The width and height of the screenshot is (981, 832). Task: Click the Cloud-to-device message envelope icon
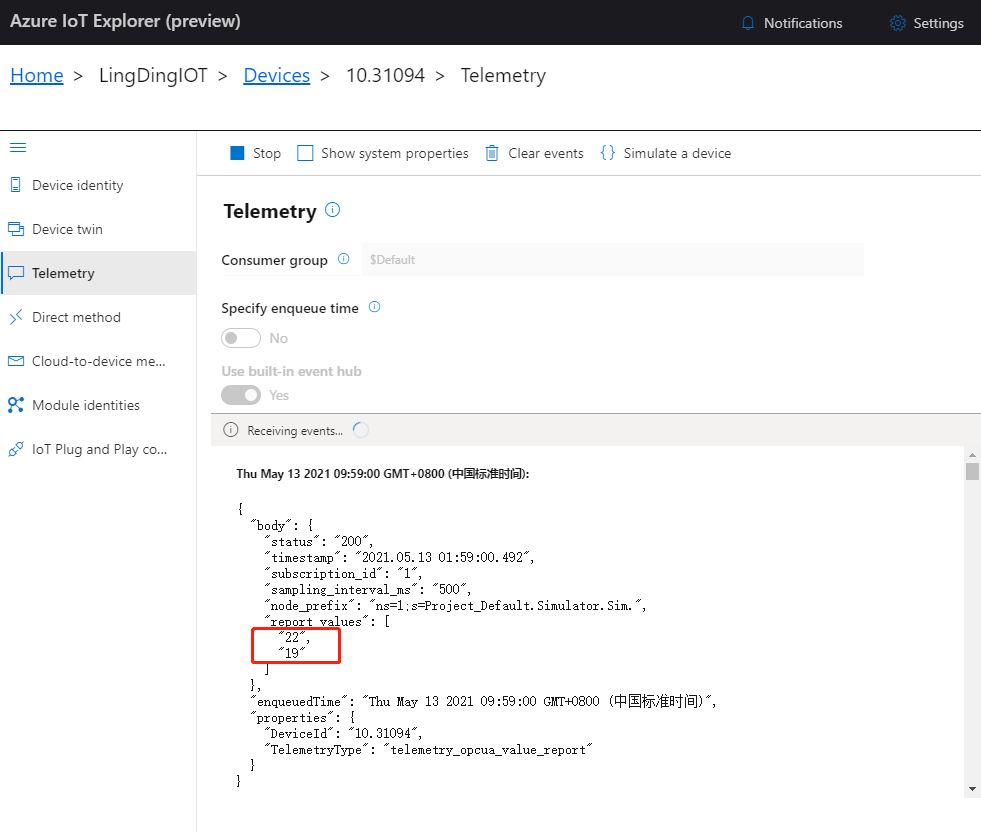click(16, 361)
